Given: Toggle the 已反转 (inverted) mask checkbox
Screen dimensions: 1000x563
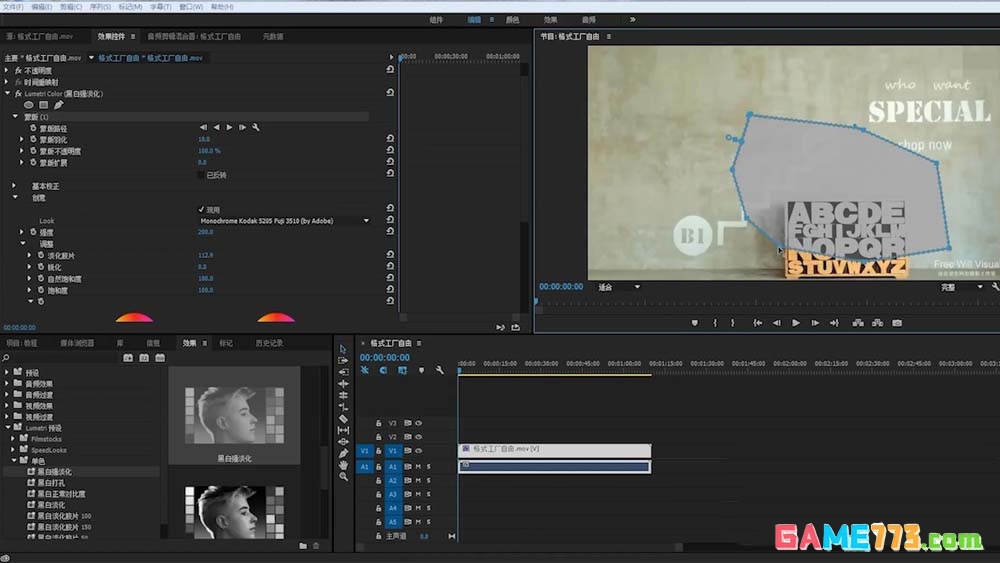Looking at the screenshot, I should coord(201,175).
